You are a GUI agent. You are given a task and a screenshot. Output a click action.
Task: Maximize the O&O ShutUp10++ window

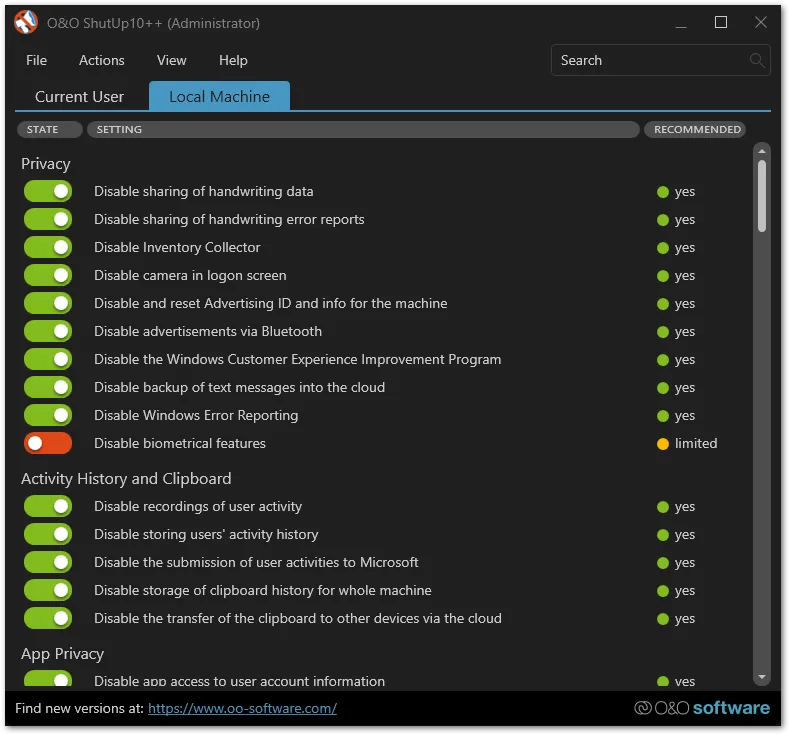click(720, 22)
